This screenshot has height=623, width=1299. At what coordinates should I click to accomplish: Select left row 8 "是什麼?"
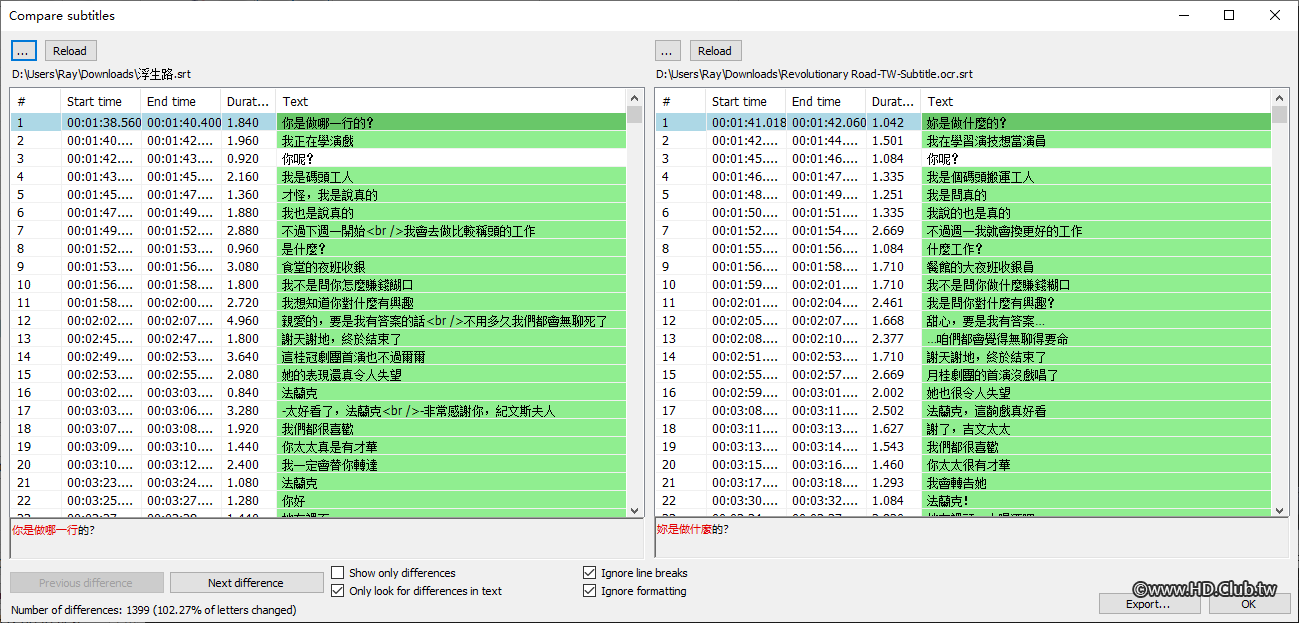point(319,249)
